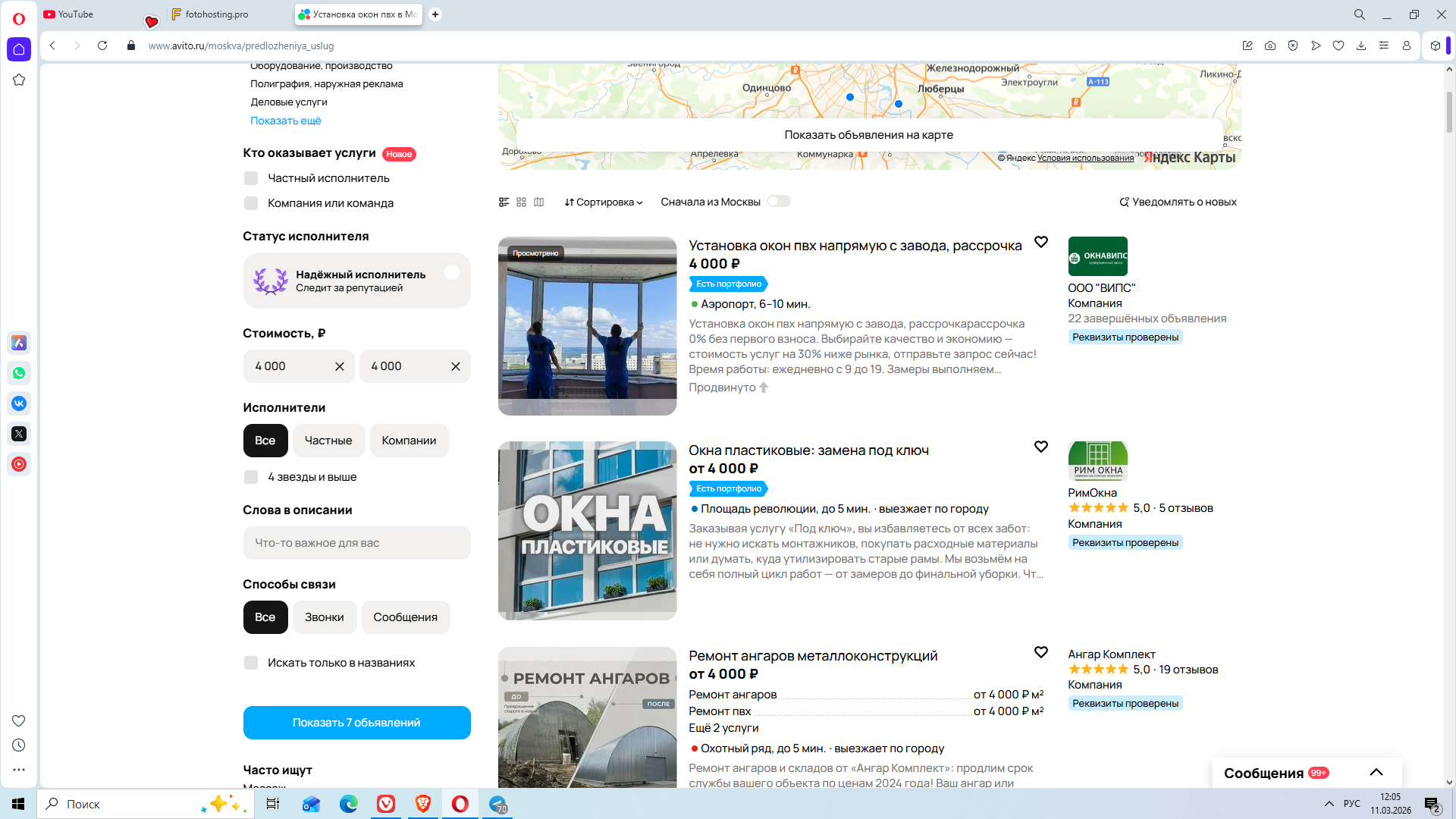This screenshot has height=819, width=1456.
Task: Toggle Сначала из Москвы switch
Action: pos(778,201)
